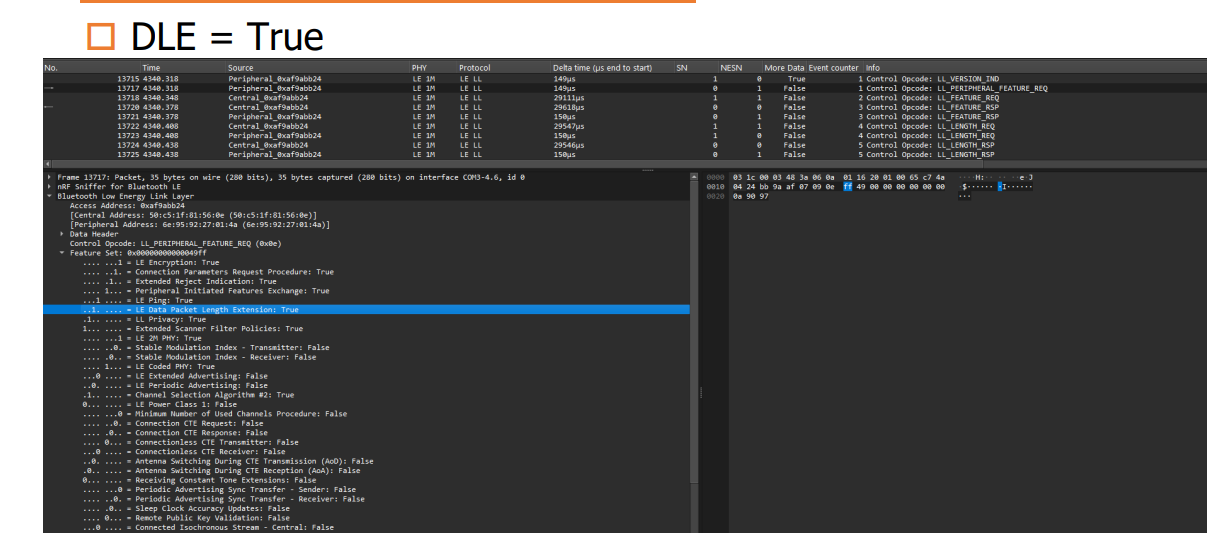
Task: Click the Info column header
Action: click(x=875, y=68)
